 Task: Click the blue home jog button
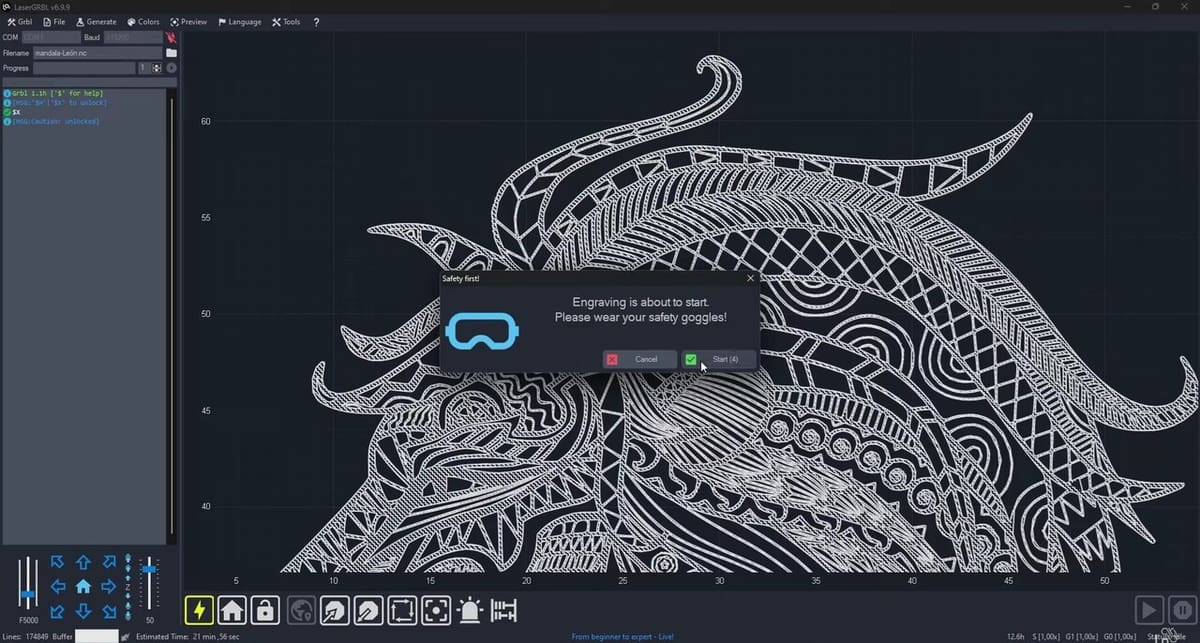point(84,587)
